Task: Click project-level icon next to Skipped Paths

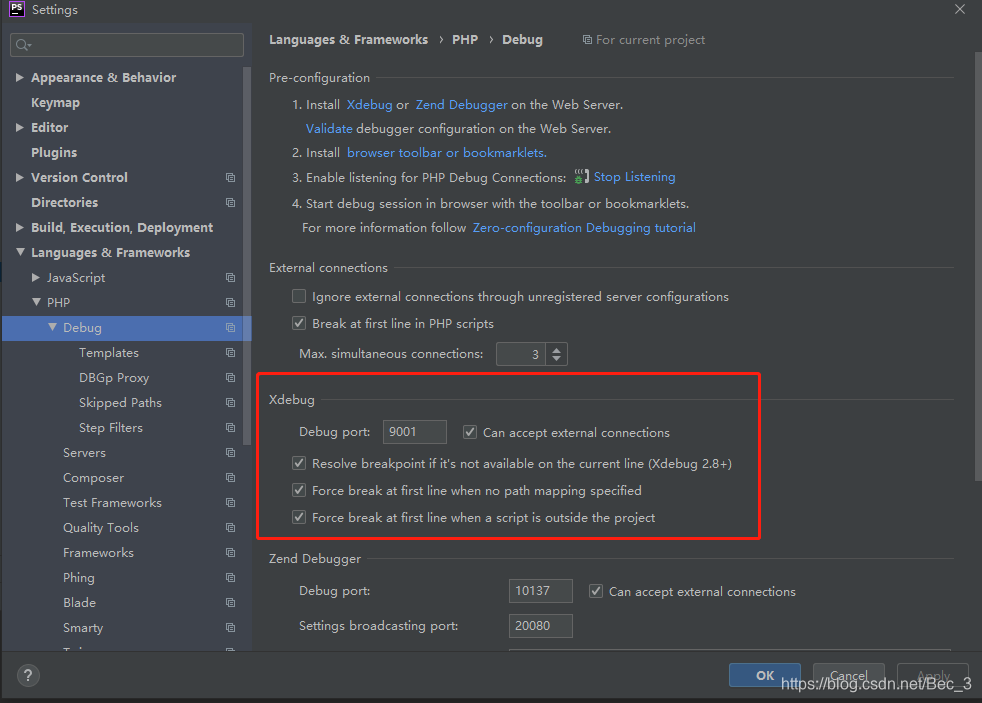Action: 230,403
